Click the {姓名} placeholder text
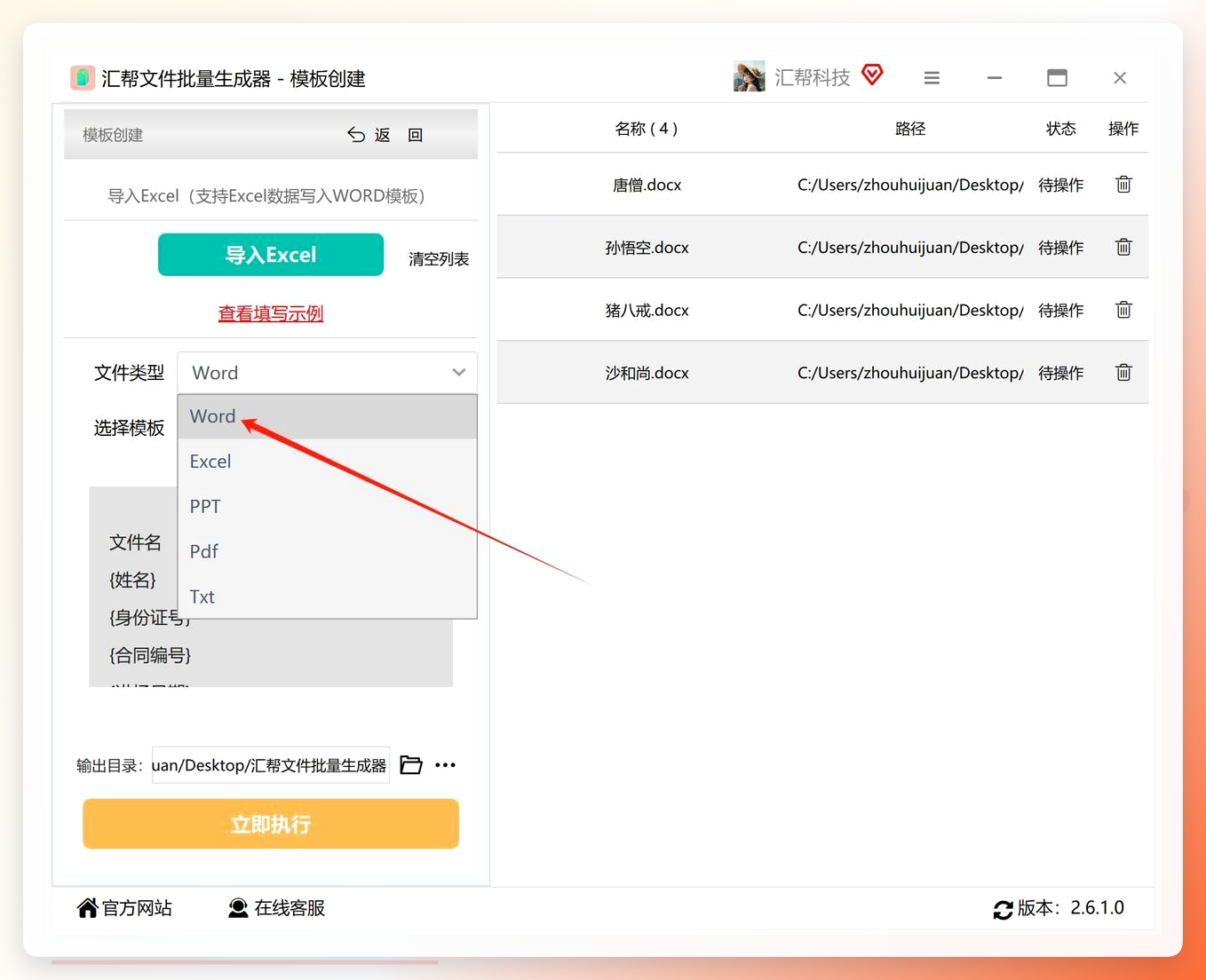Viewport: 1206px width, 980px height. [132, 580]
